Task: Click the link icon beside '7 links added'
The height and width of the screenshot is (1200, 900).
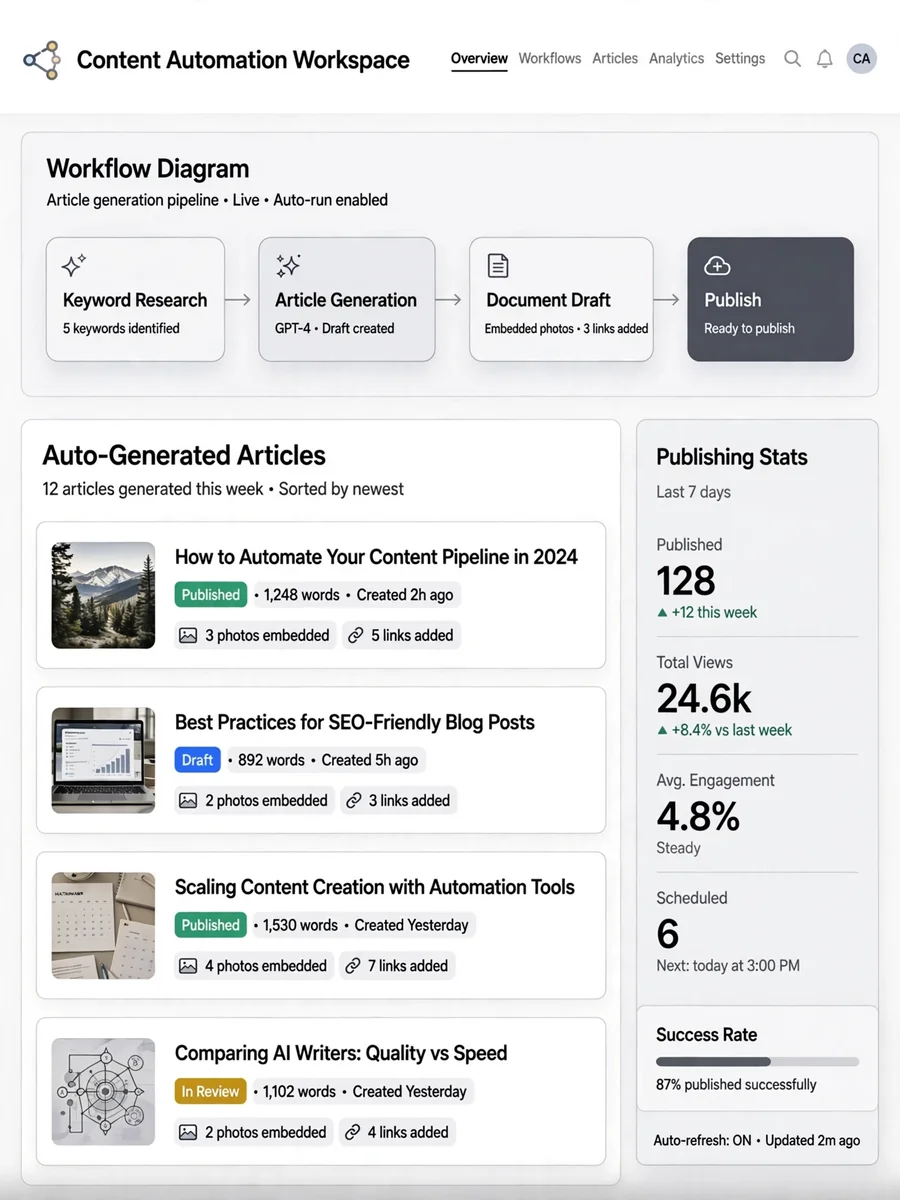Action: tap(352, 966)
